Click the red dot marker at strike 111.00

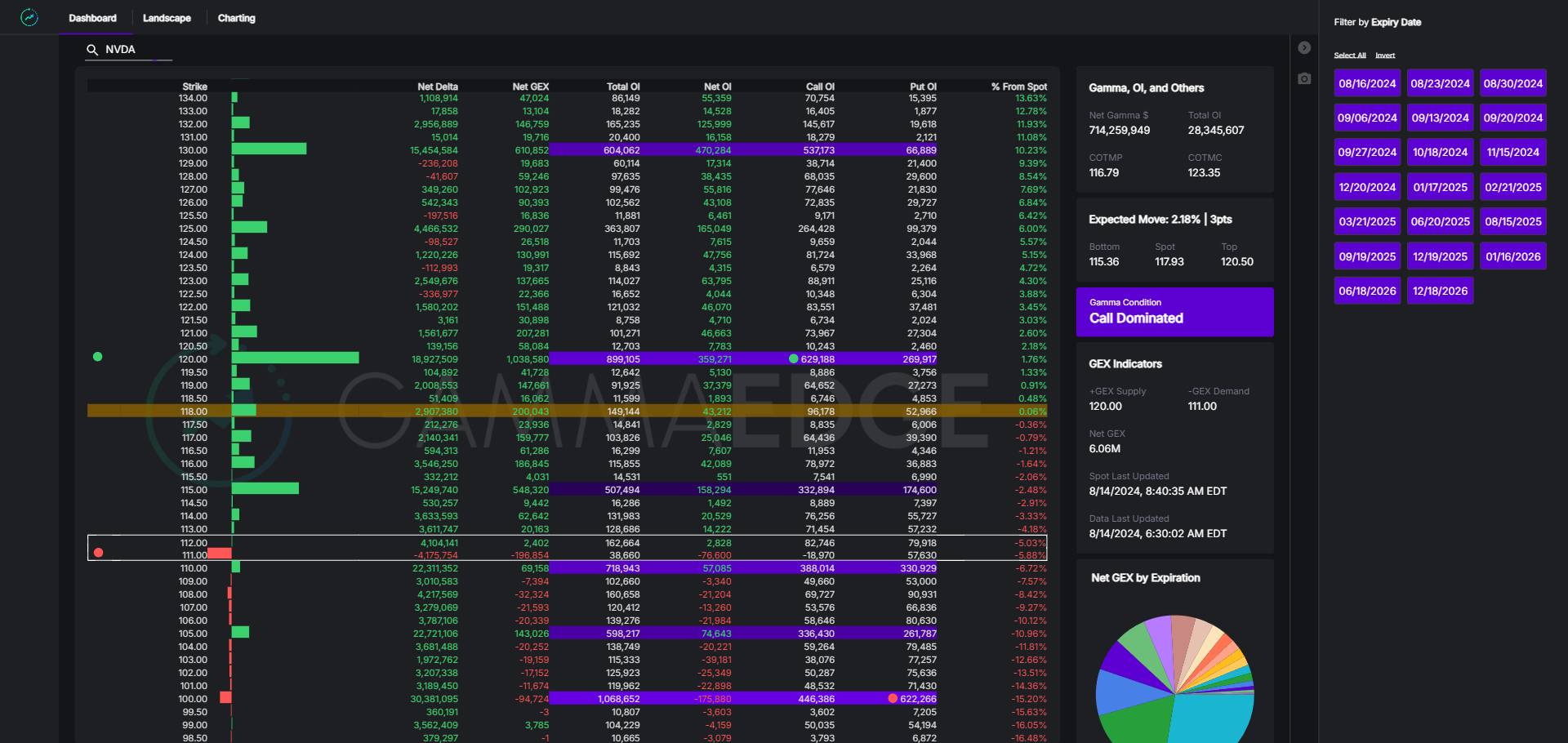coord(99,553)
